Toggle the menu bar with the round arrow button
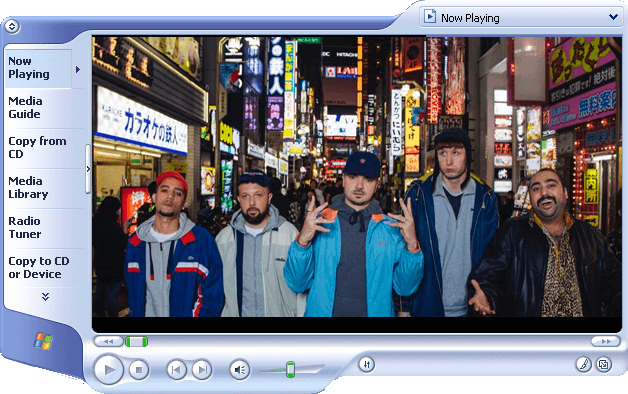 [12, 26]
